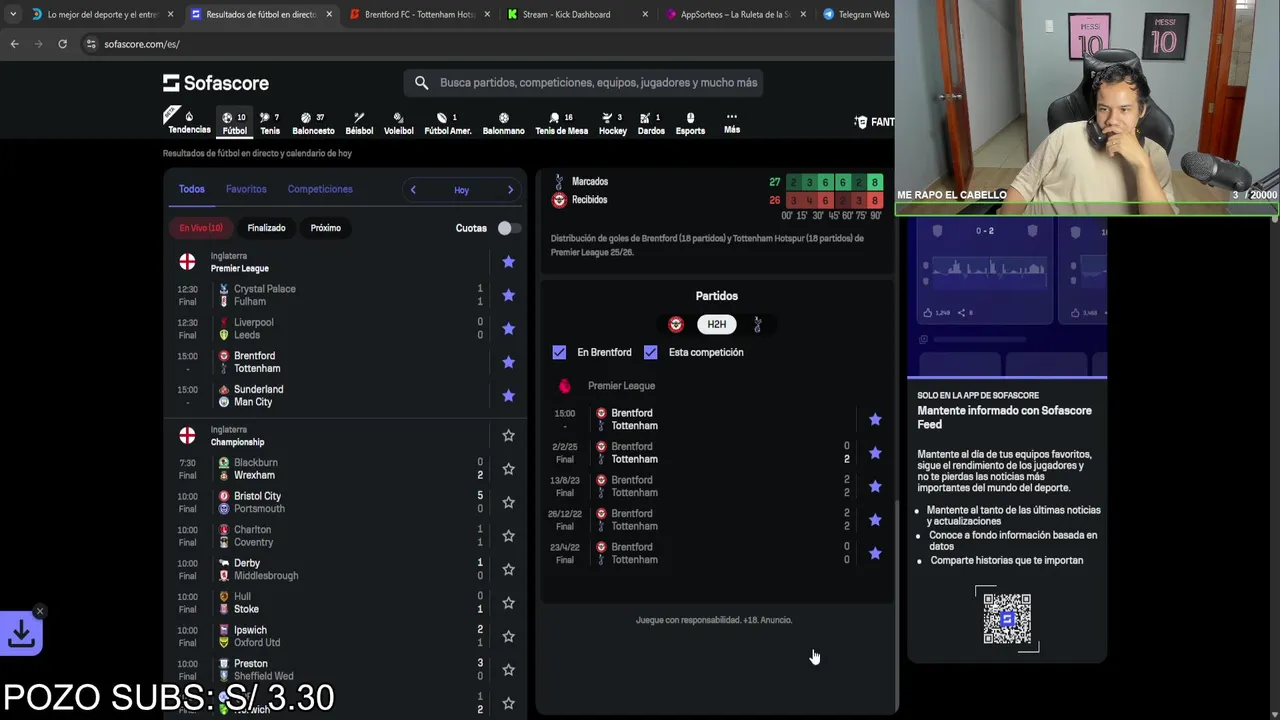Toggle star for 26/12/22 H2H match
The height and width of the screenshot is (720, 1280).
pos(875,520)
